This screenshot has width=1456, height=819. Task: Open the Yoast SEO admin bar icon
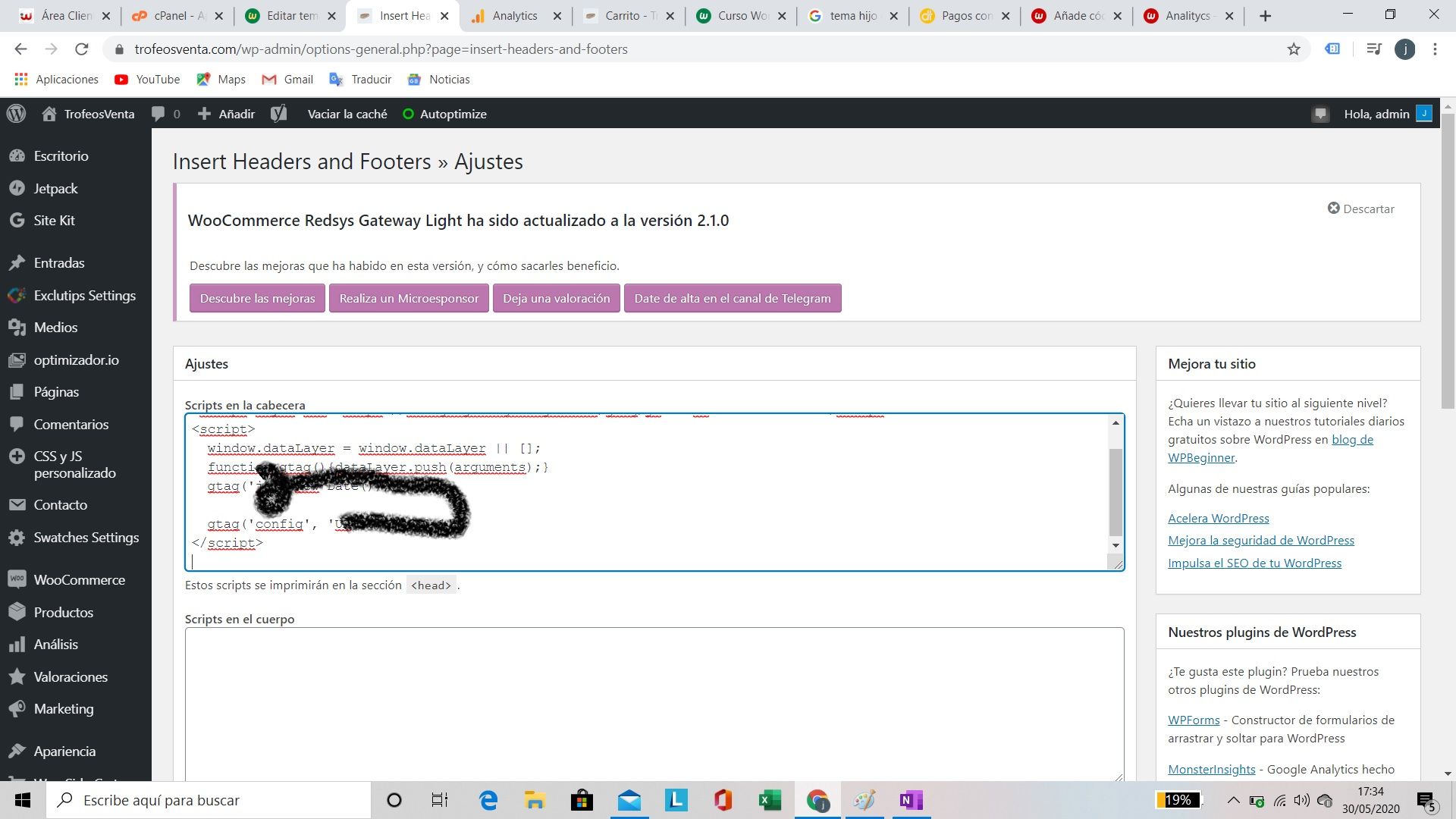pyautogui.click(x=279, y=114)
